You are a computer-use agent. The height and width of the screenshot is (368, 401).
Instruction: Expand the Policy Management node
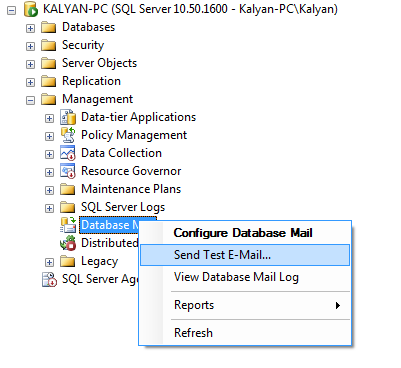tap(49, 136)
